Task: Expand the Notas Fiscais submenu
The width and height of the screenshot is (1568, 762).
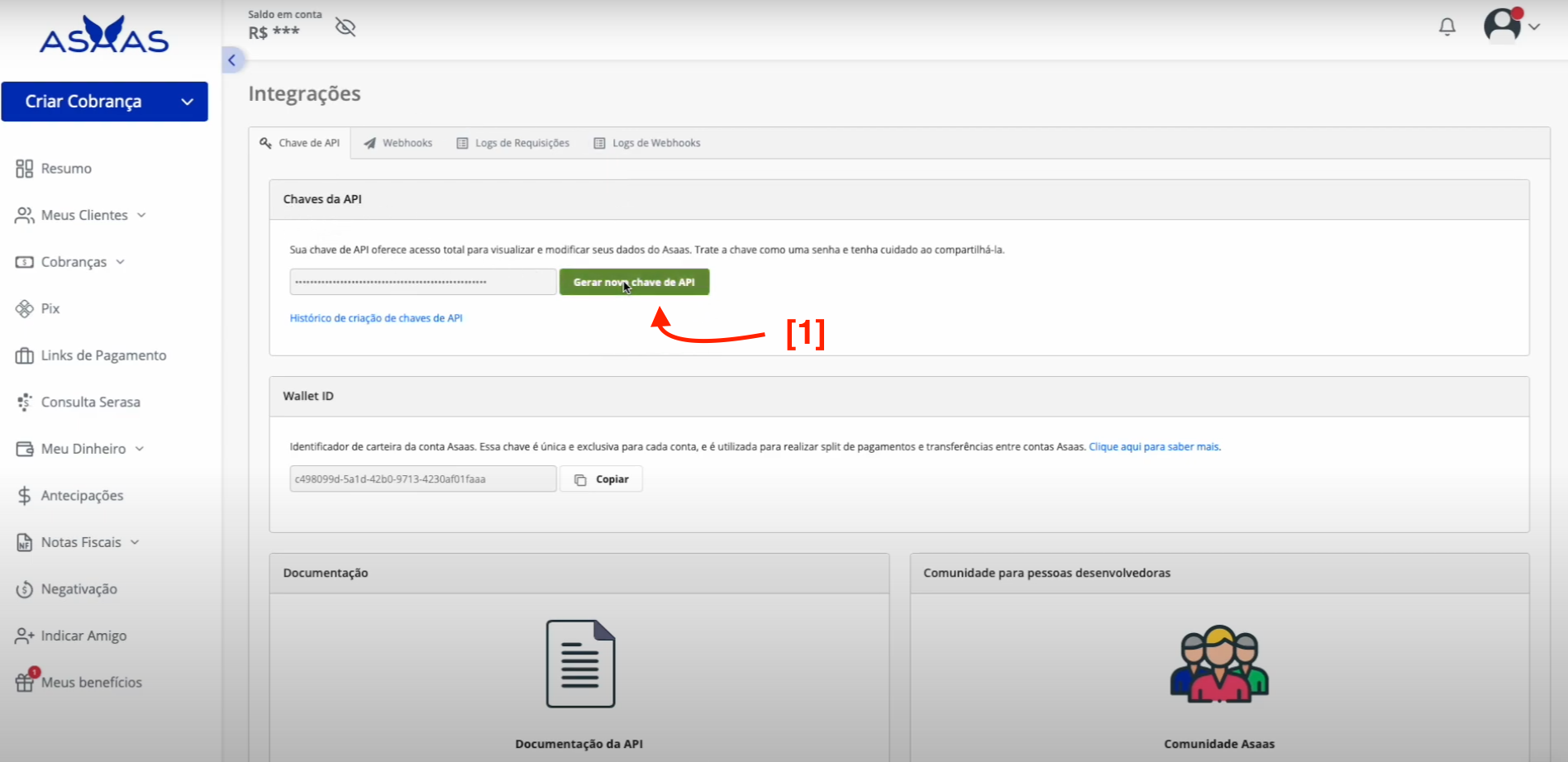Action: [135, 542]
